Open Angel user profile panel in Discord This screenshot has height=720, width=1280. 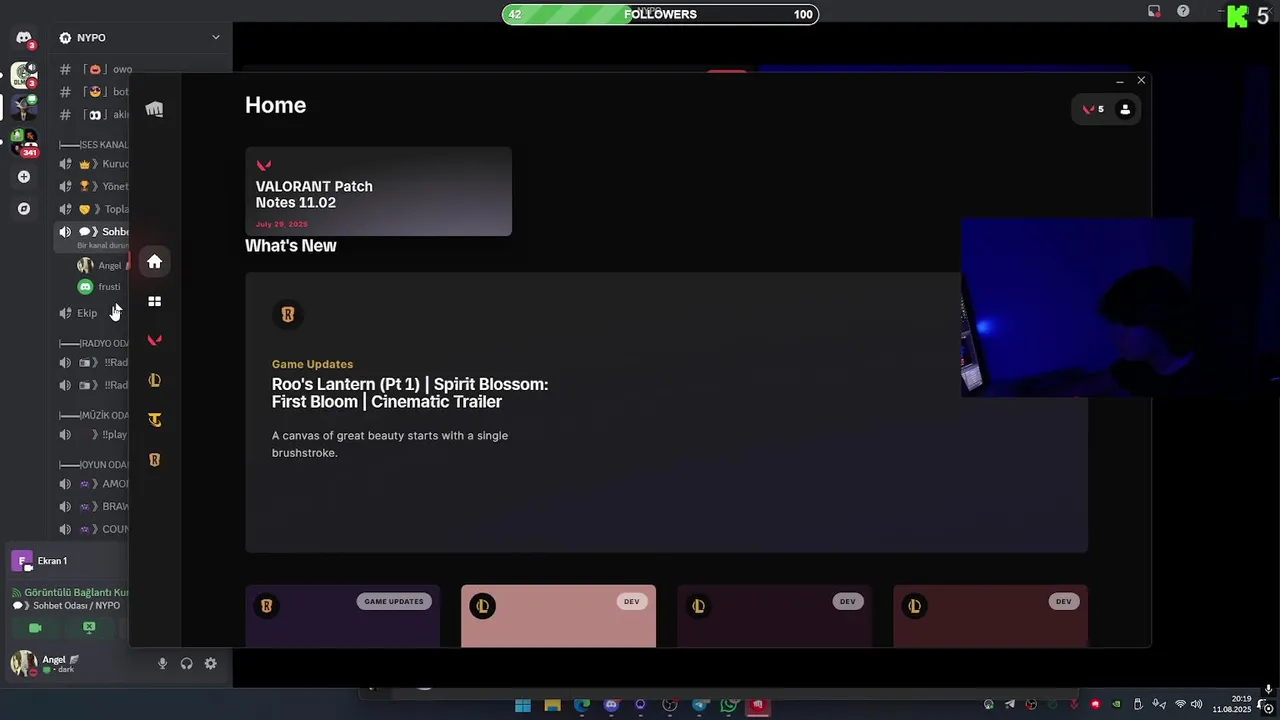[x=45, y=664]
